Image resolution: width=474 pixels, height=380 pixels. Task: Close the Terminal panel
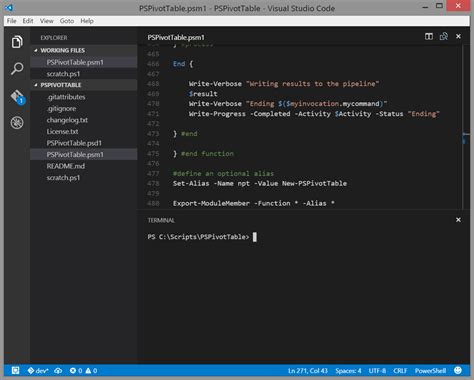click(x=458, y=220)
